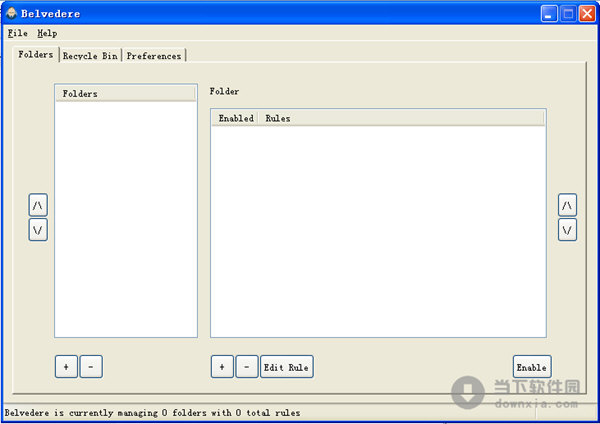Open the Help menu
Screen dimensions: 600x424
(47, 33)
